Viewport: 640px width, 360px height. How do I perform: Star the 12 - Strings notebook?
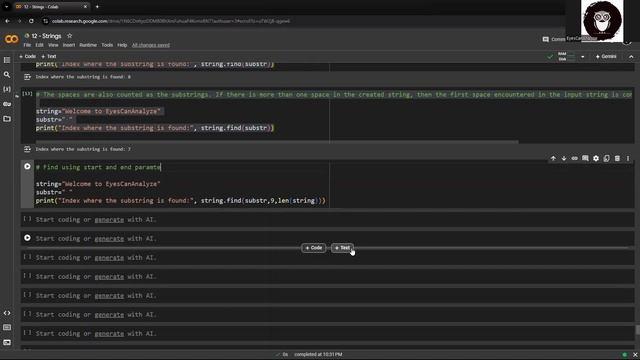tap(69, 36)
